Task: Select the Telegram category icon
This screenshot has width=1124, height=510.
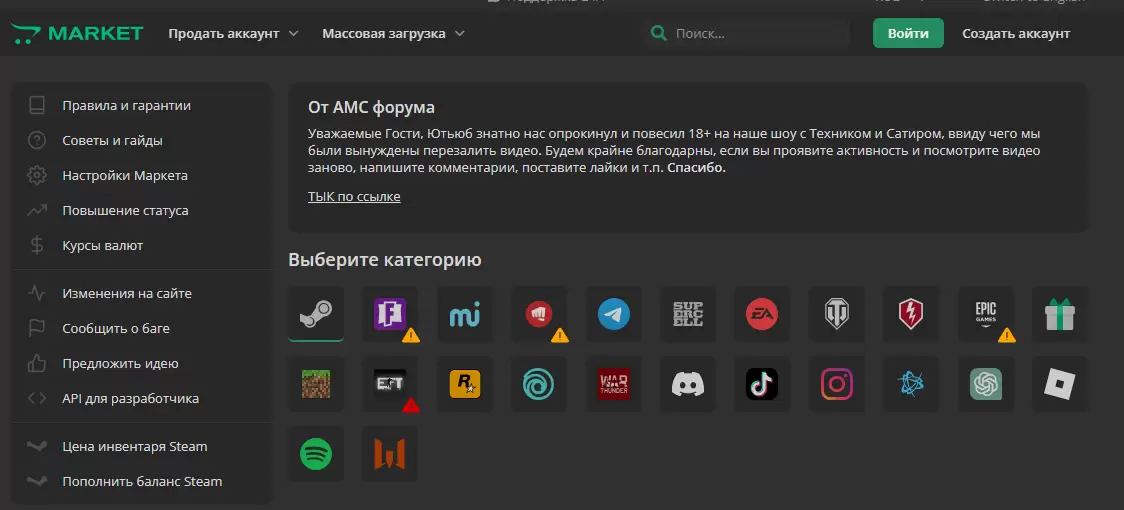Action: click(x=614, y=313)
